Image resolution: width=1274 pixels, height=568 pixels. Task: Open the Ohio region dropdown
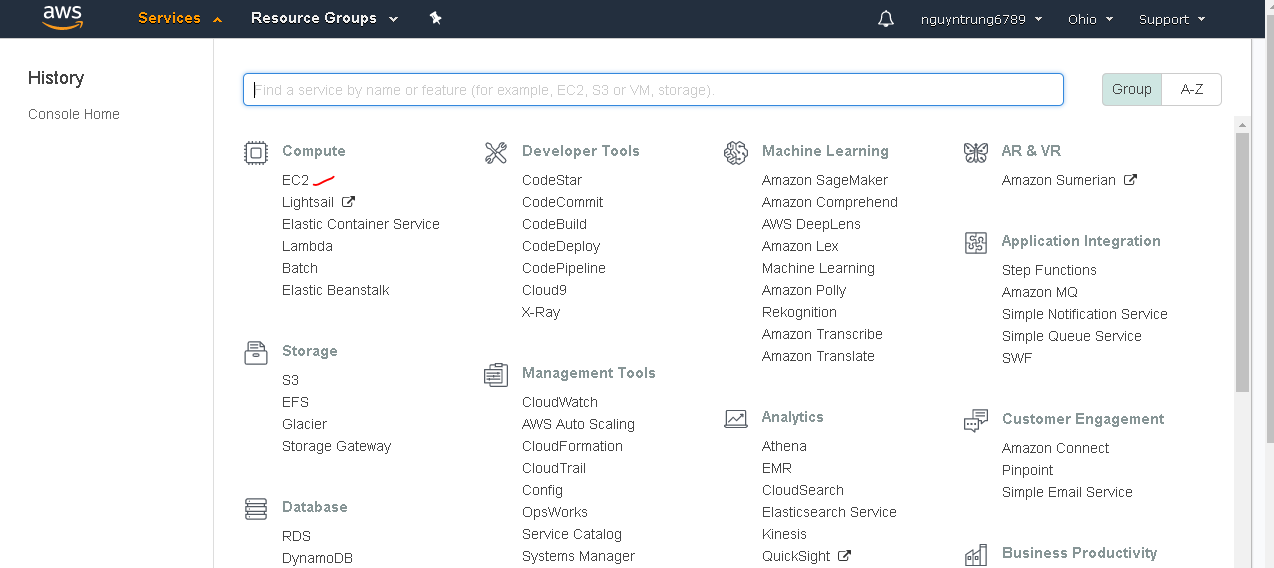(x=1089, y=19)
